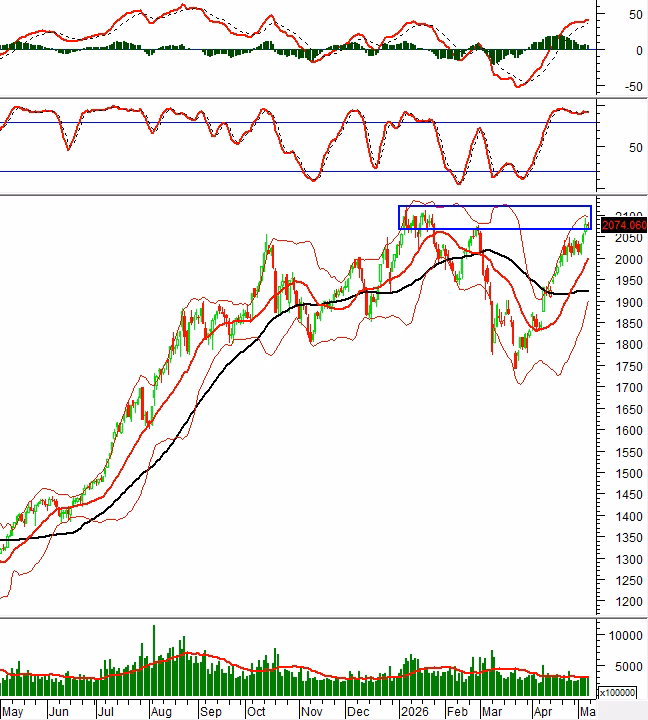The height and width of the screenshot is (720, 648).
Task: Select the blue resistance zone rectangle
Action: coord(495,217)
